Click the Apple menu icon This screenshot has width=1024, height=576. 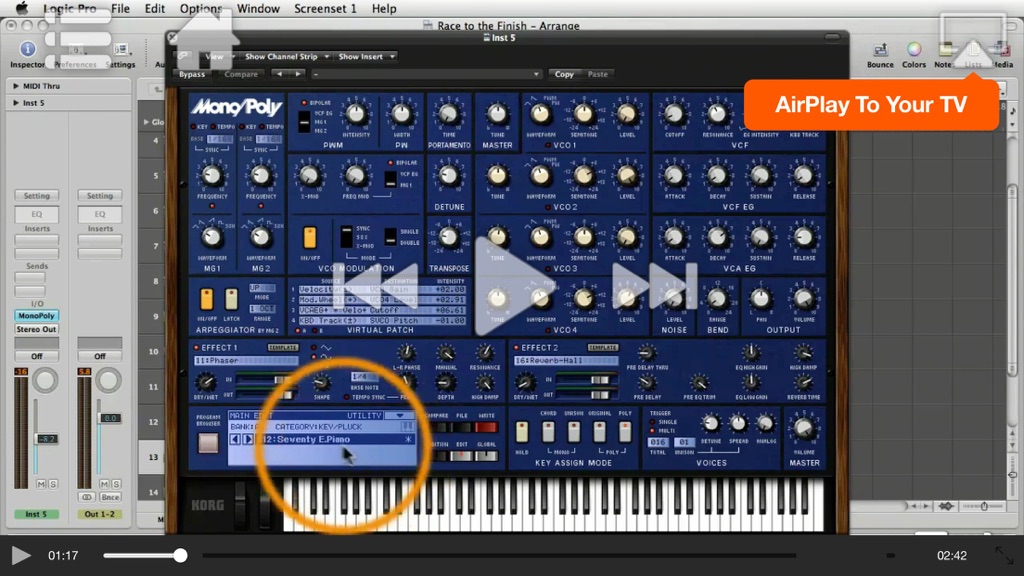(22, 8)
